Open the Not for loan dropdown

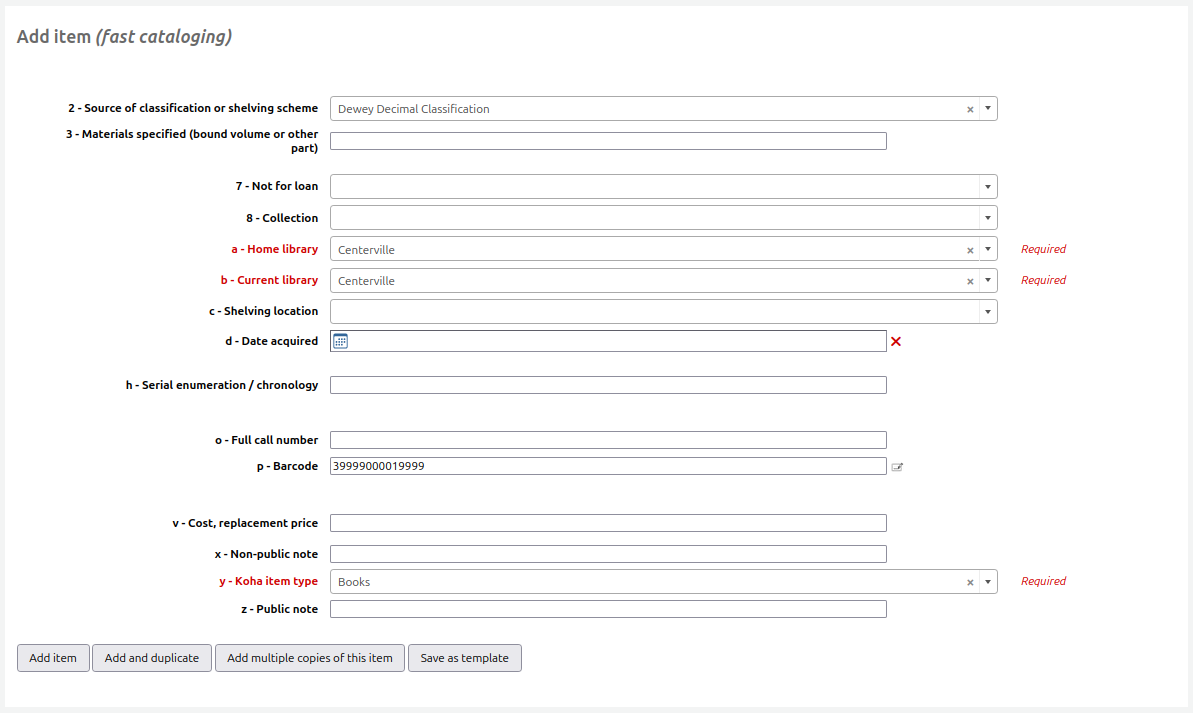tap(987, 186)
